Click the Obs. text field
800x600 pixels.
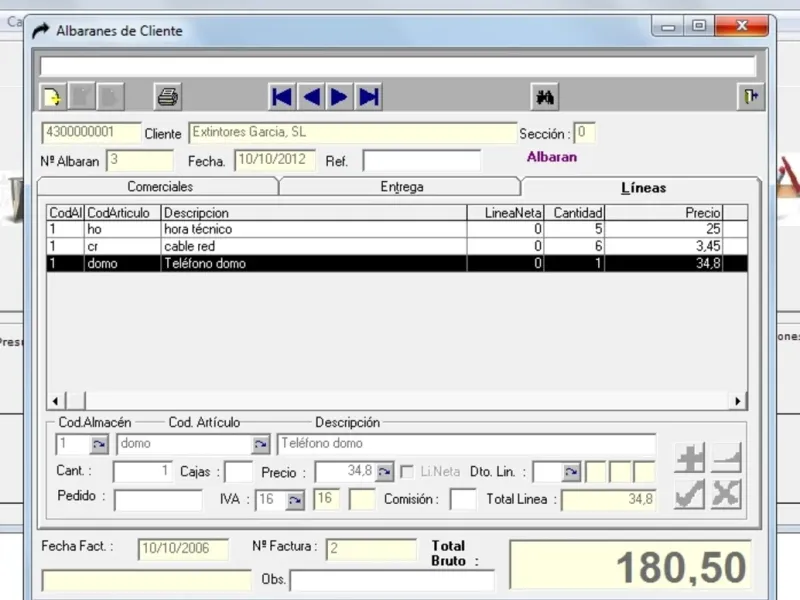click(392, 580)
